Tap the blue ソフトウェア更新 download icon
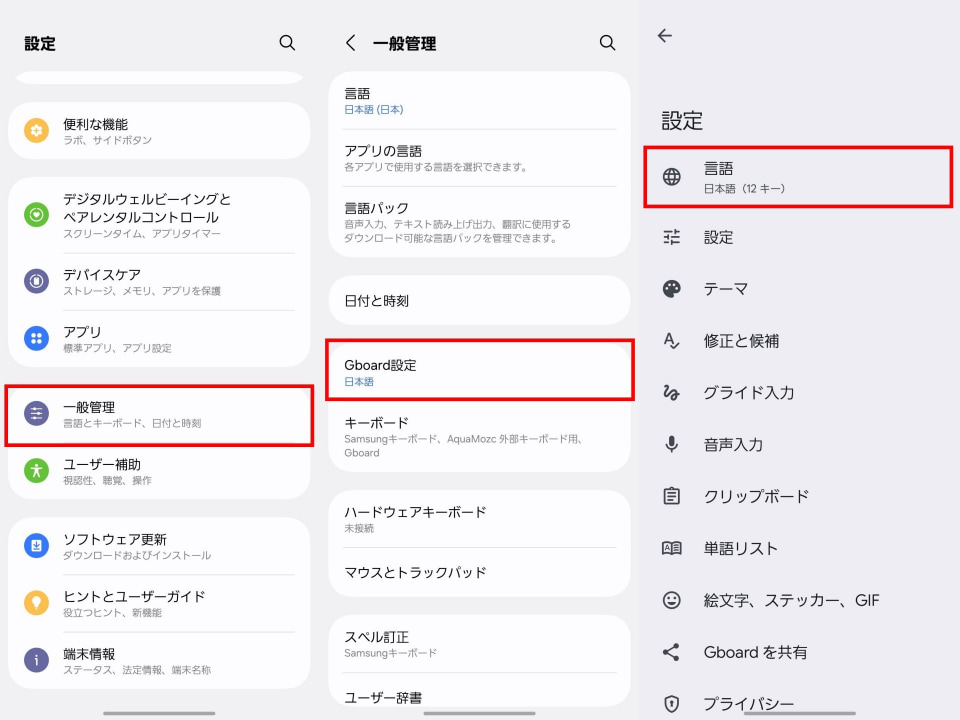This screenshot has height=720, width=960. coord(37,546)
